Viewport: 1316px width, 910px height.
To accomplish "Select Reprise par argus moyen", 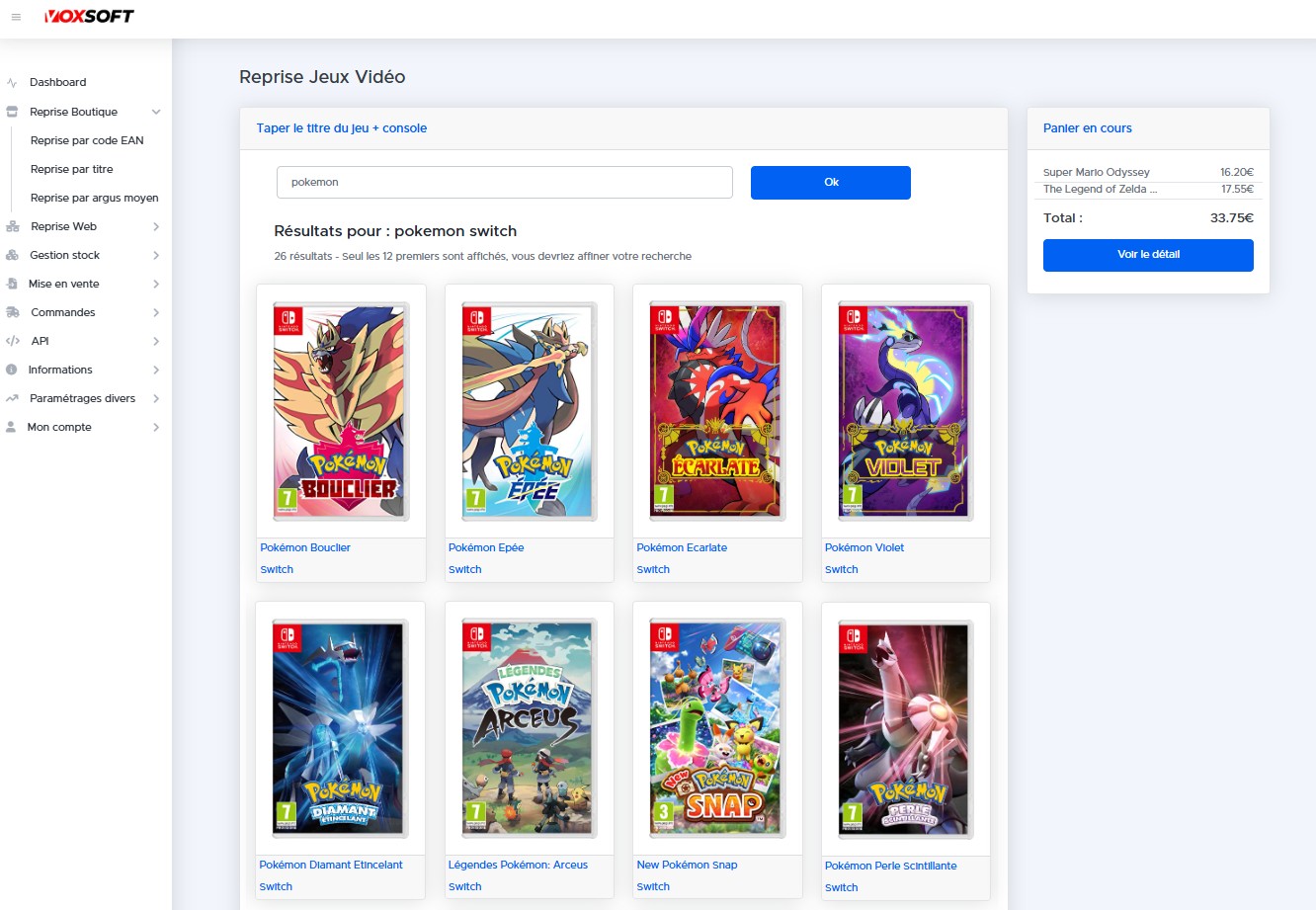I will pyautogui.click(x=94, y=198).
